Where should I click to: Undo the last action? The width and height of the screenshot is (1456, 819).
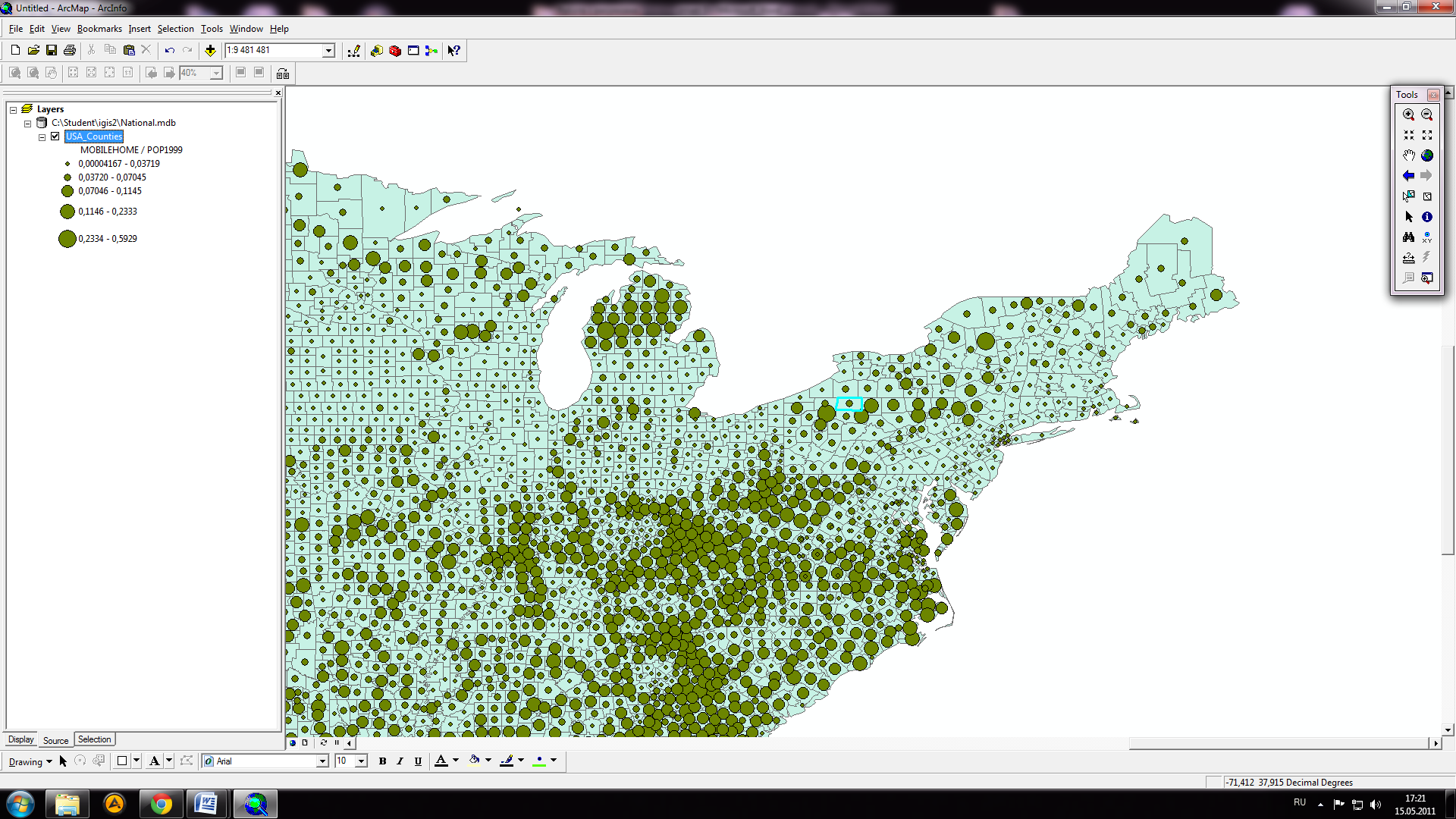point(169,50)
